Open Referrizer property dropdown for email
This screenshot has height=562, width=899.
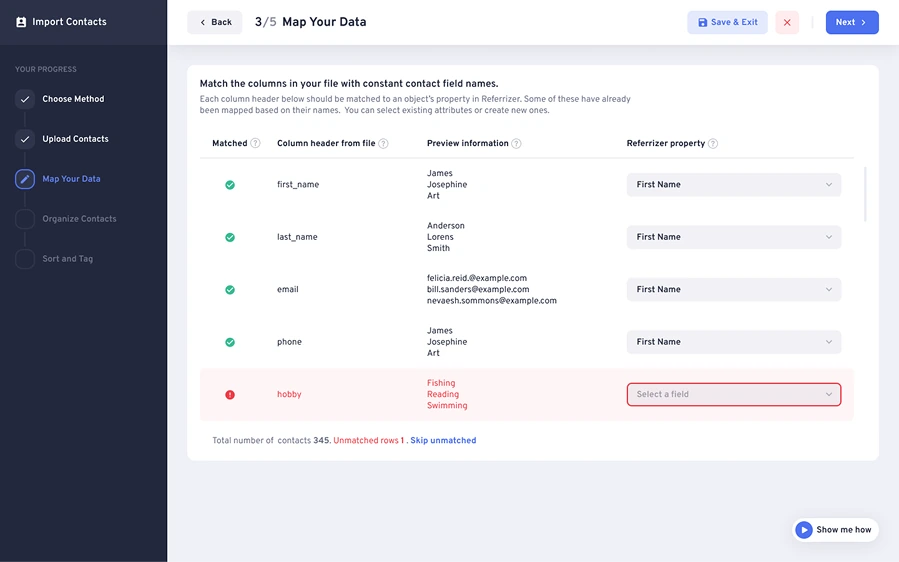pos(733,290)
